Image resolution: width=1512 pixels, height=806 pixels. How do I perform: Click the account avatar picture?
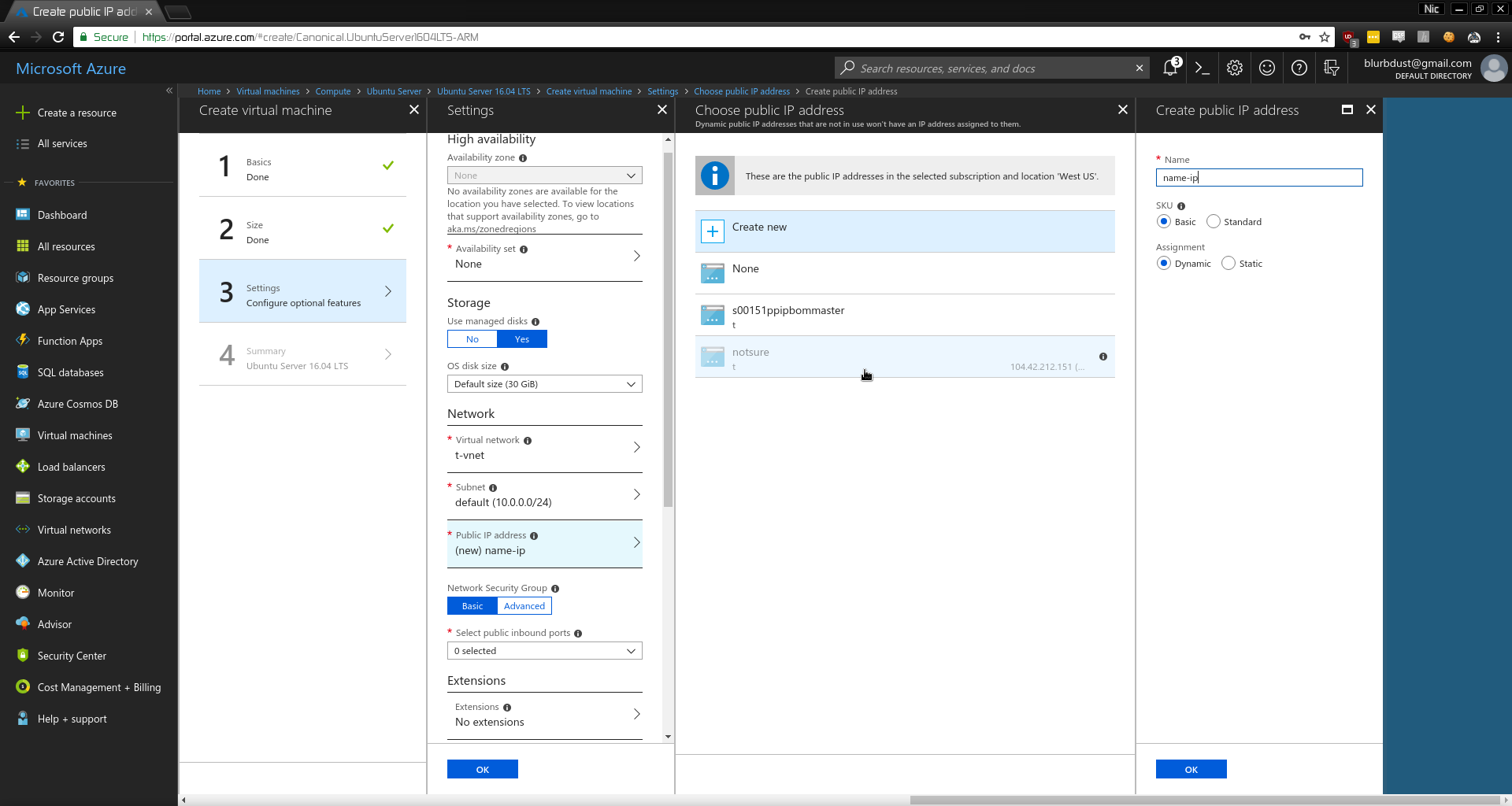(x=1494, y=68)
